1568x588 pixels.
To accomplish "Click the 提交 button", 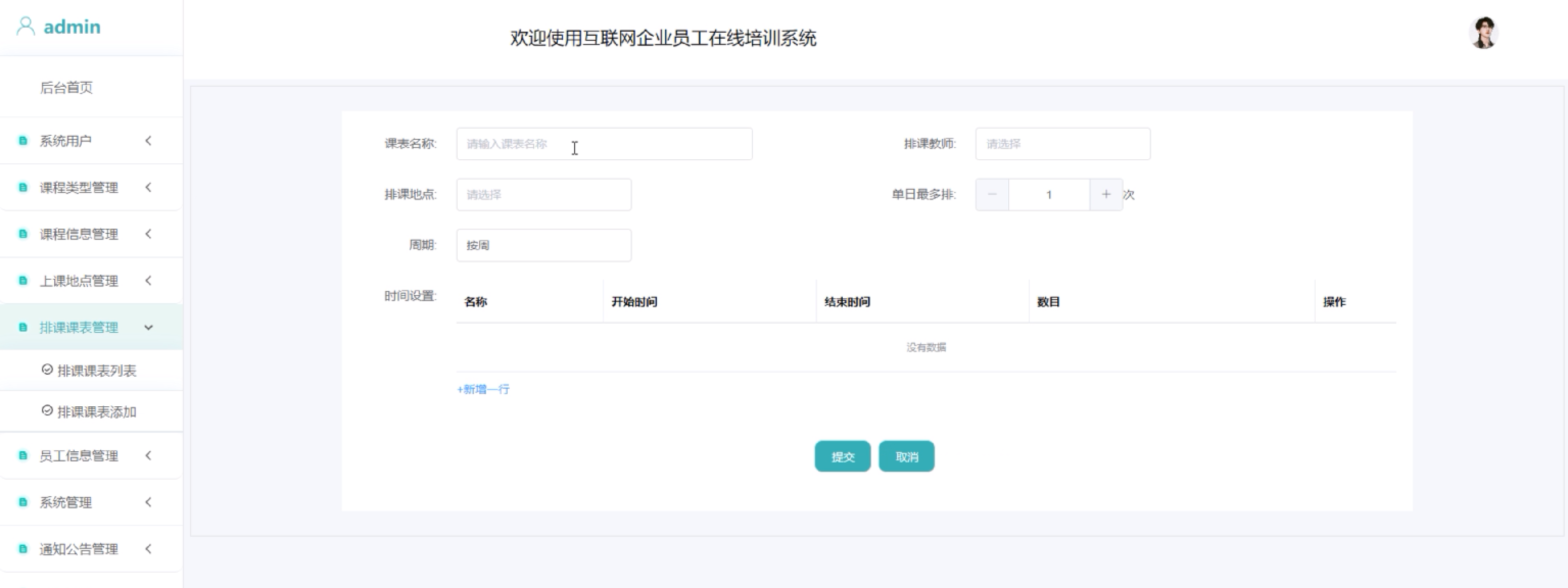I will pos(842,457).
